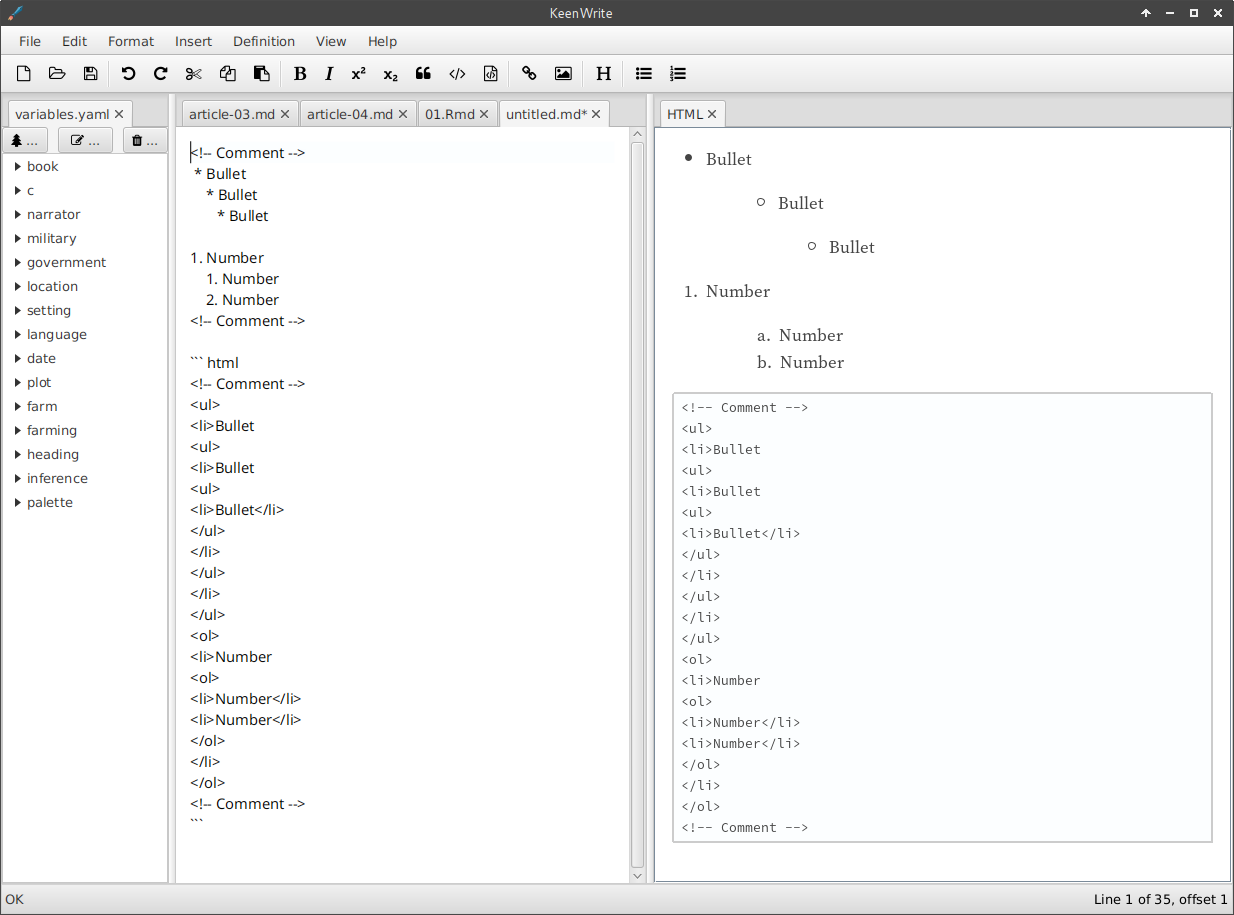The height and width of the screenshot is (915, 1234).
Task: Open the Insert menu
Action: (x=194, y=41)
